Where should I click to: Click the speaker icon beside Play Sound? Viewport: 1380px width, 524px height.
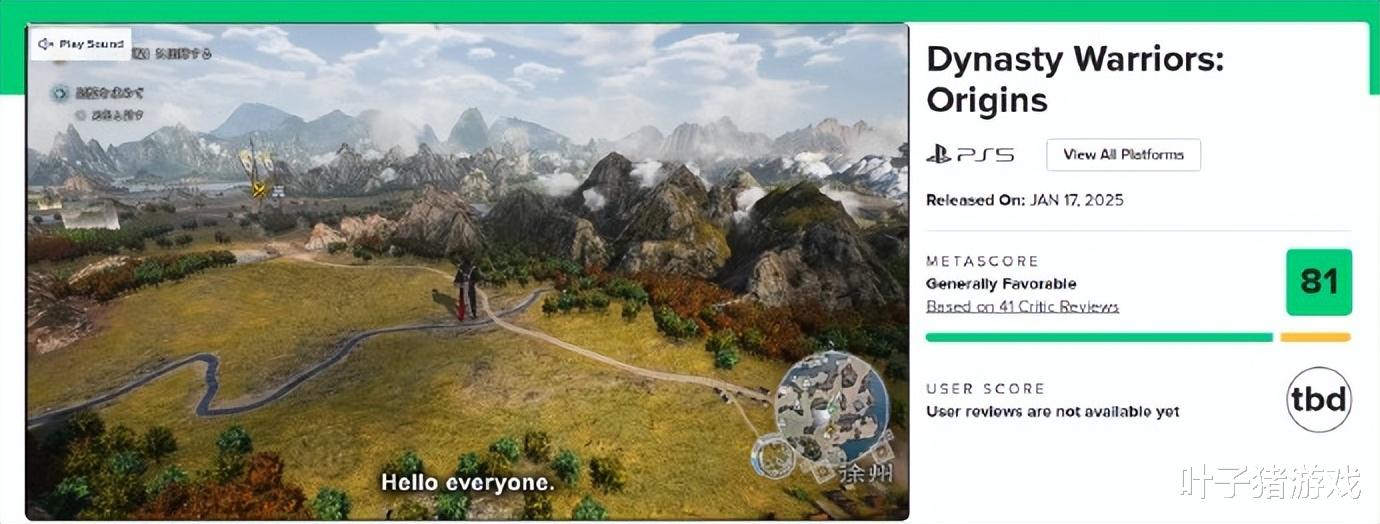tap(45, 44)
